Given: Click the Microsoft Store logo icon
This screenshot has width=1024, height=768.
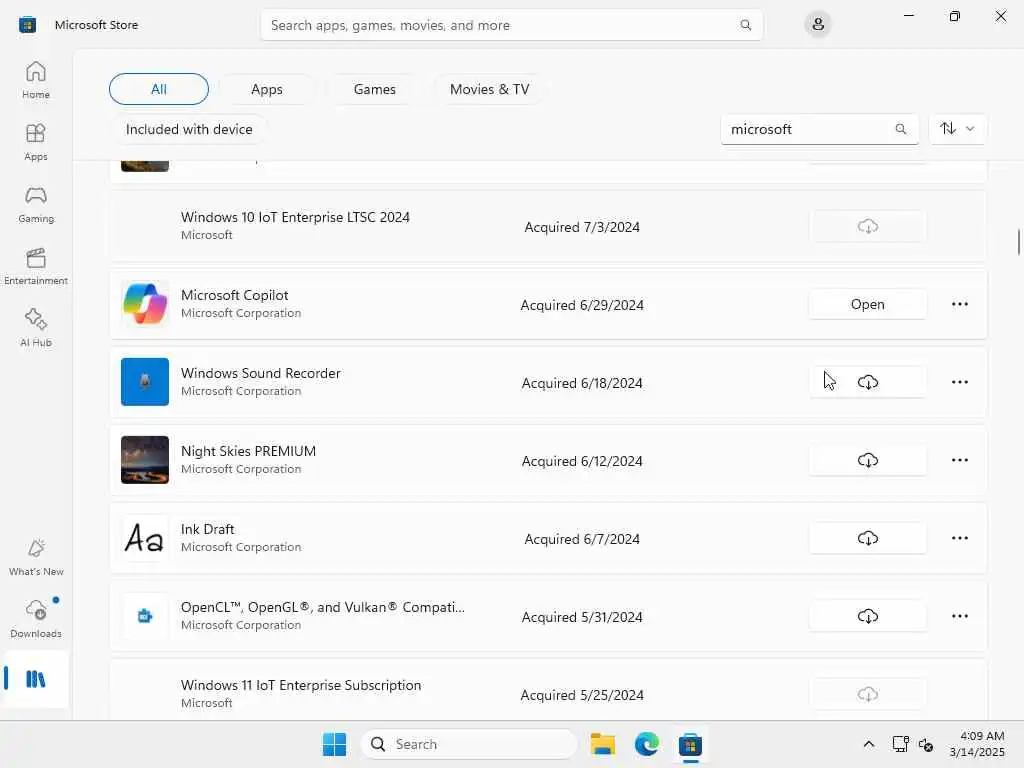Looking at the screenshot, I should coord(27,25).
